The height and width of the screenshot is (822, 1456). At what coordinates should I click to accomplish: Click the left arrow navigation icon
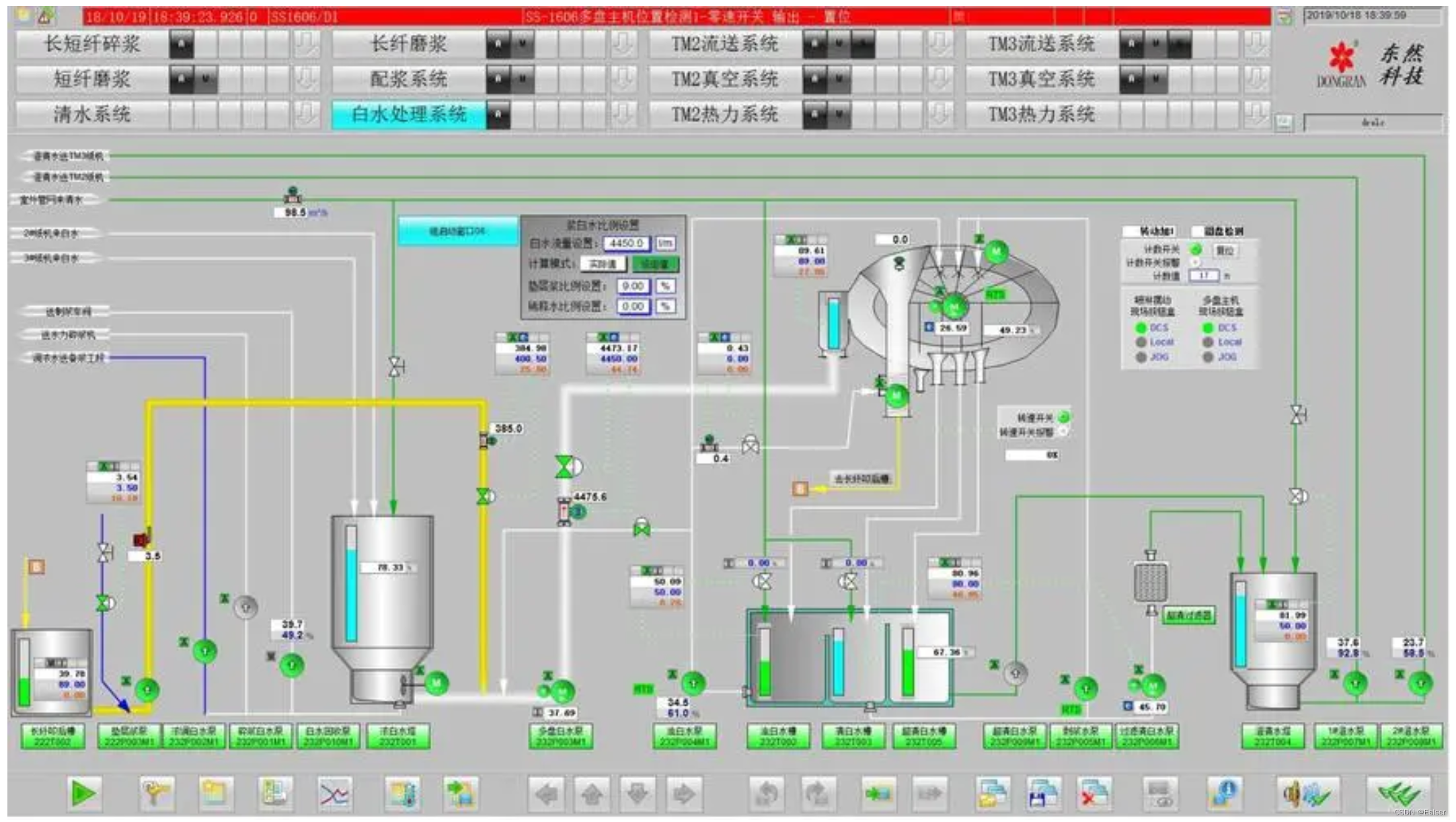(x=546, y=794)
